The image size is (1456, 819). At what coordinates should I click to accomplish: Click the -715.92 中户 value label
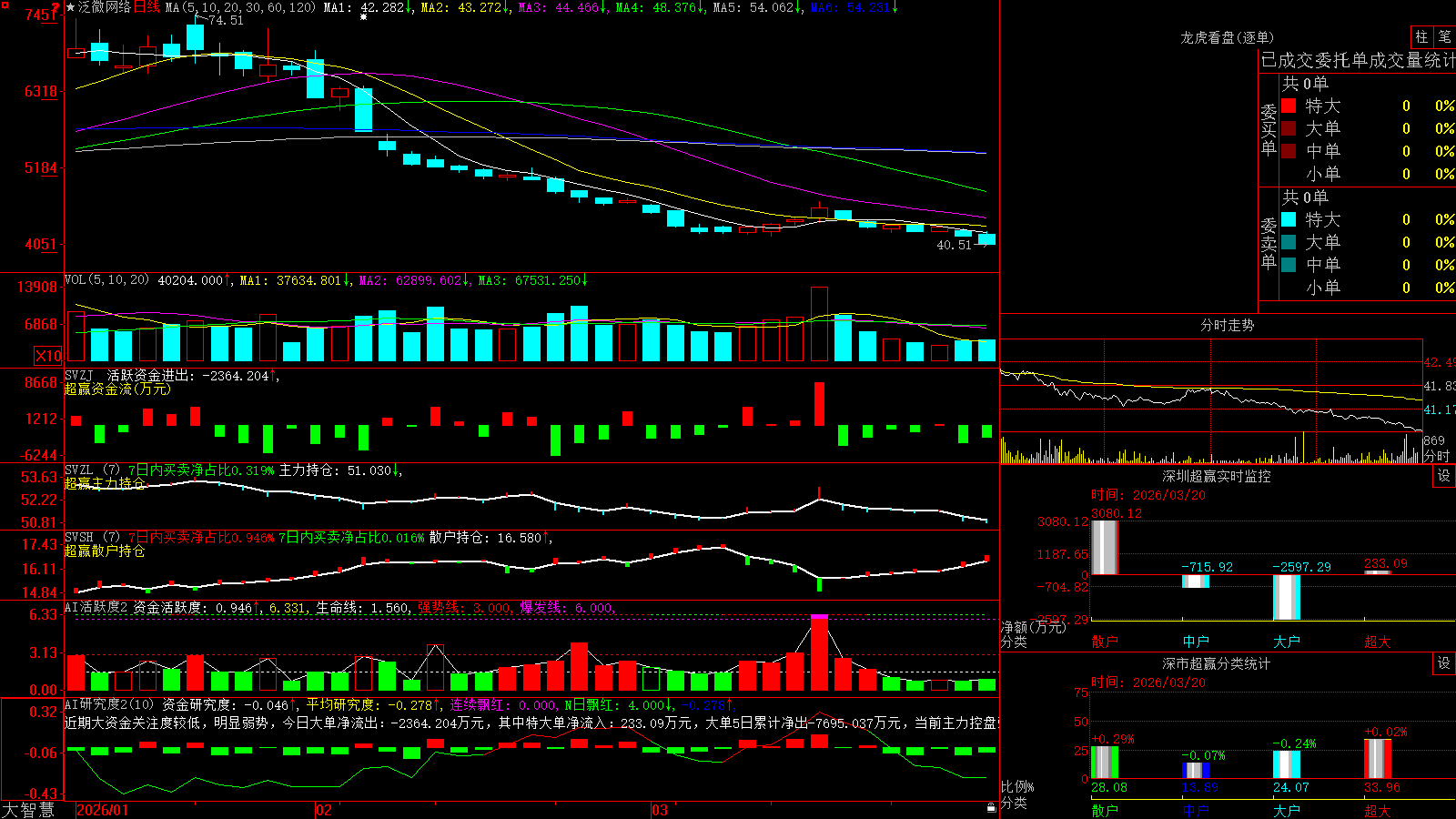[x=1207, y=567]
